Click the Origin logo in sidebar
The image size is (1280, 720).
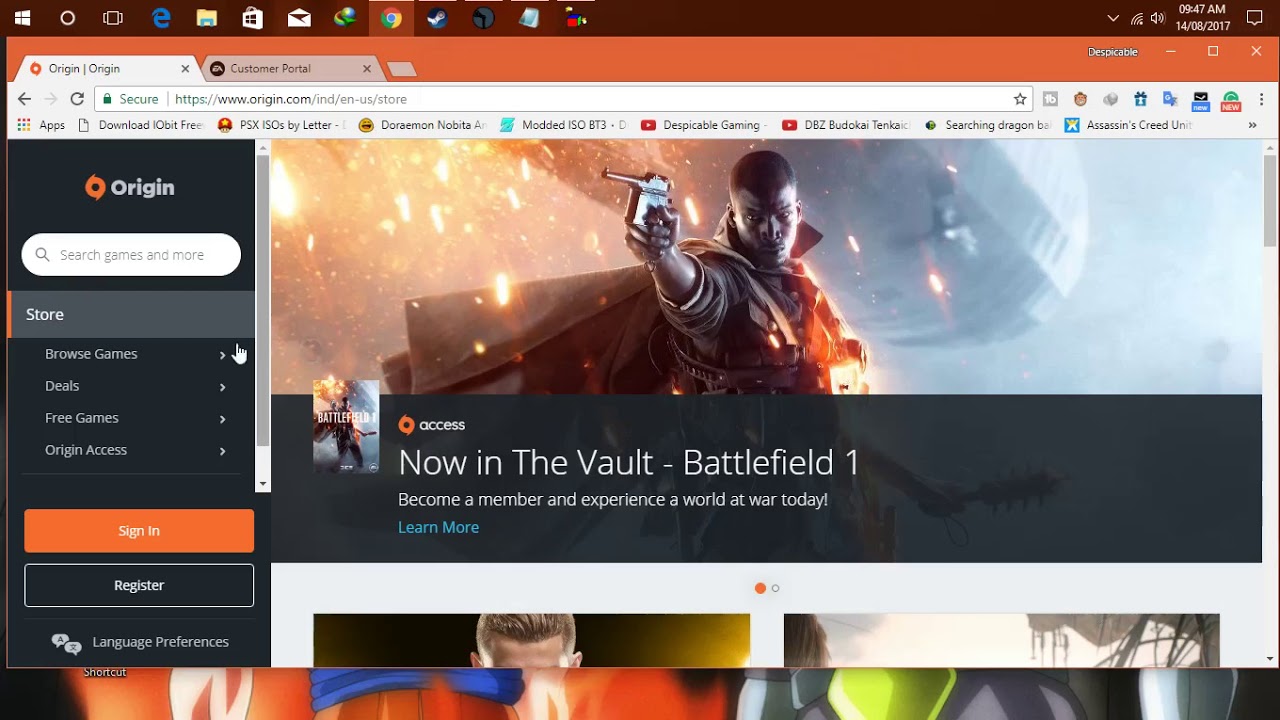click(x=130, y=187)
